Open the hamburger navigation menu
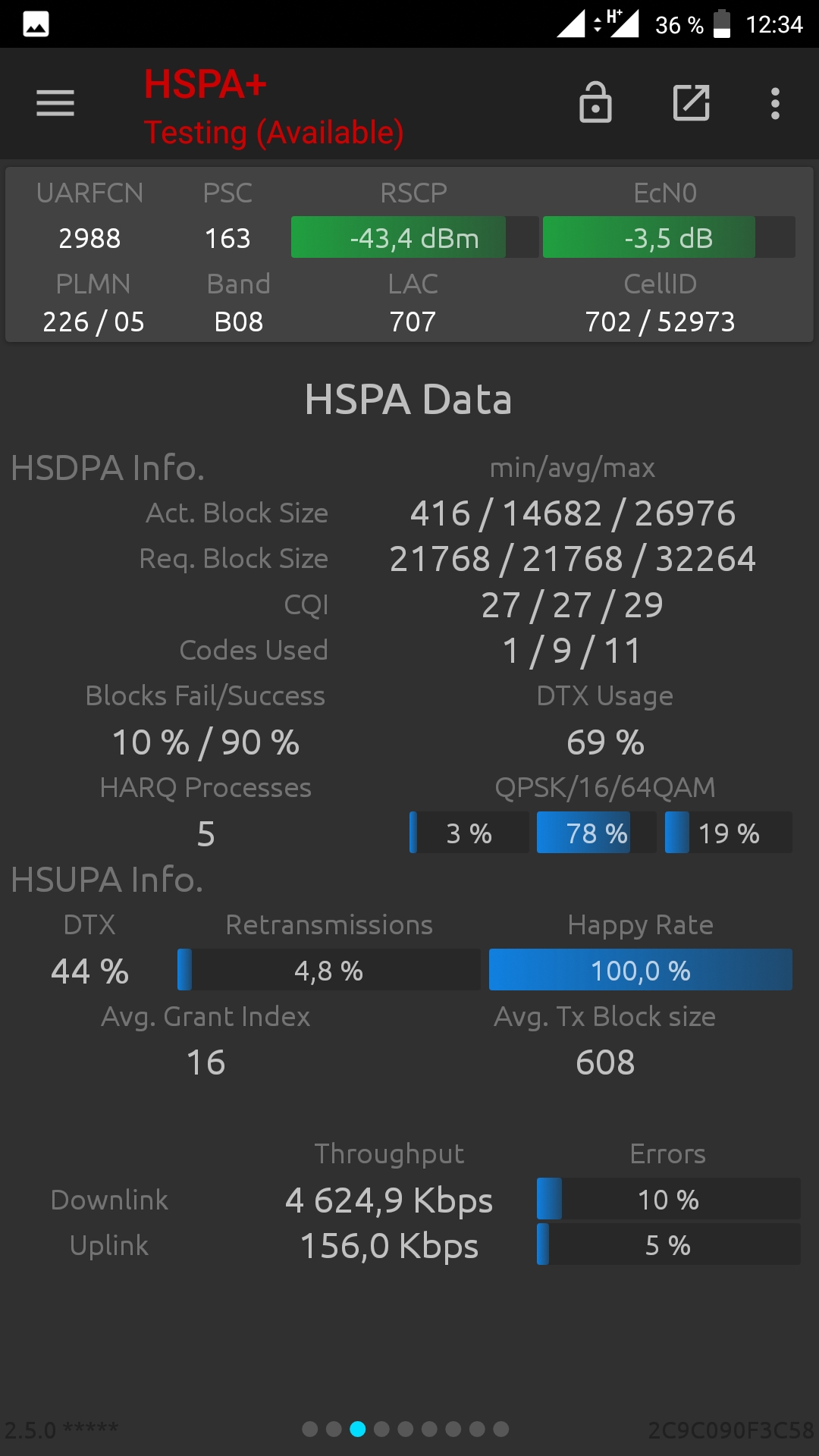The height and width of the screenshot is (1456, 819). 55,103
